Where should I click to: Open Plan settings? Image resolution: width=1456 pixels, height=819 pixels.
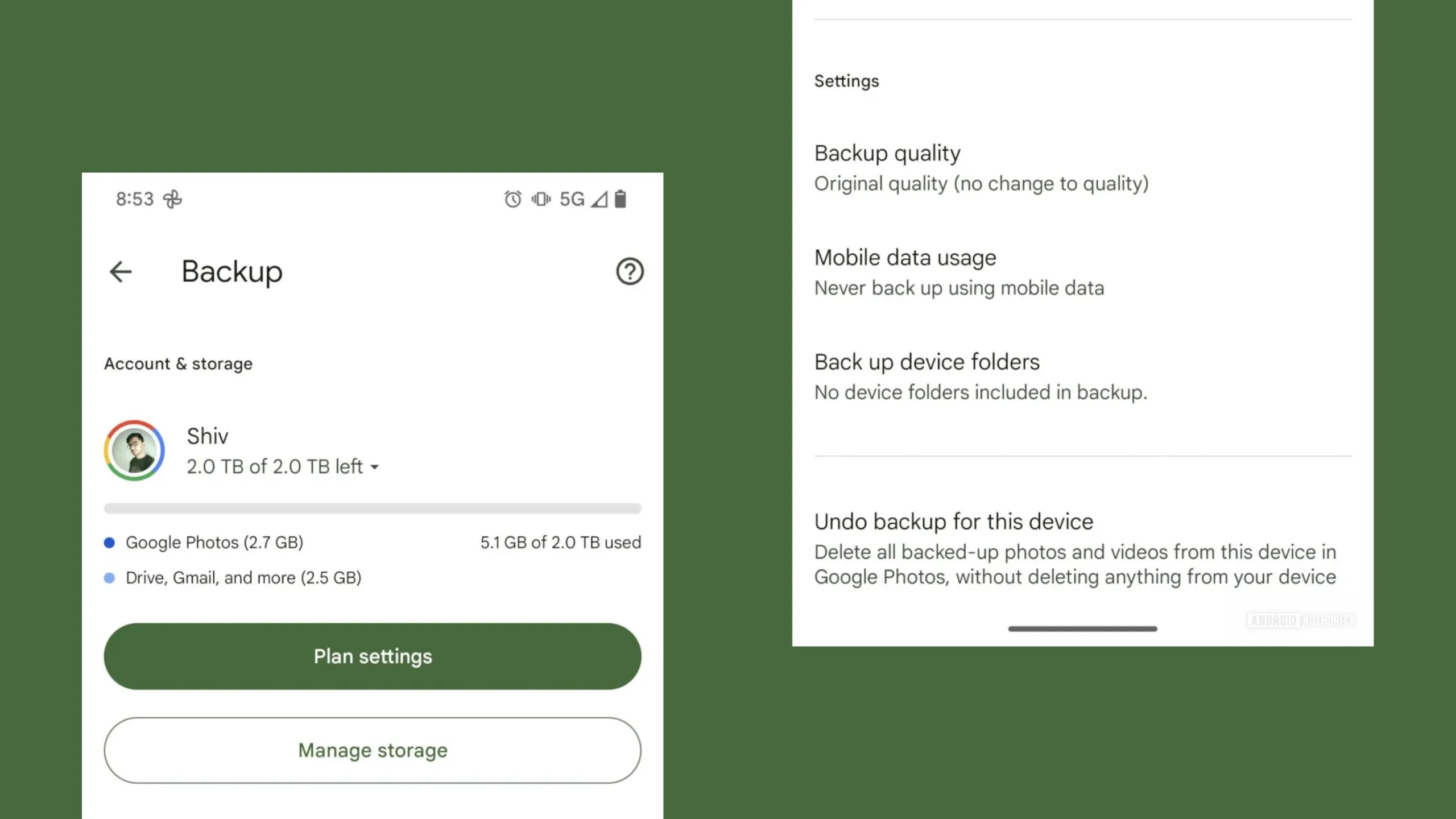(x=373, y=656)
